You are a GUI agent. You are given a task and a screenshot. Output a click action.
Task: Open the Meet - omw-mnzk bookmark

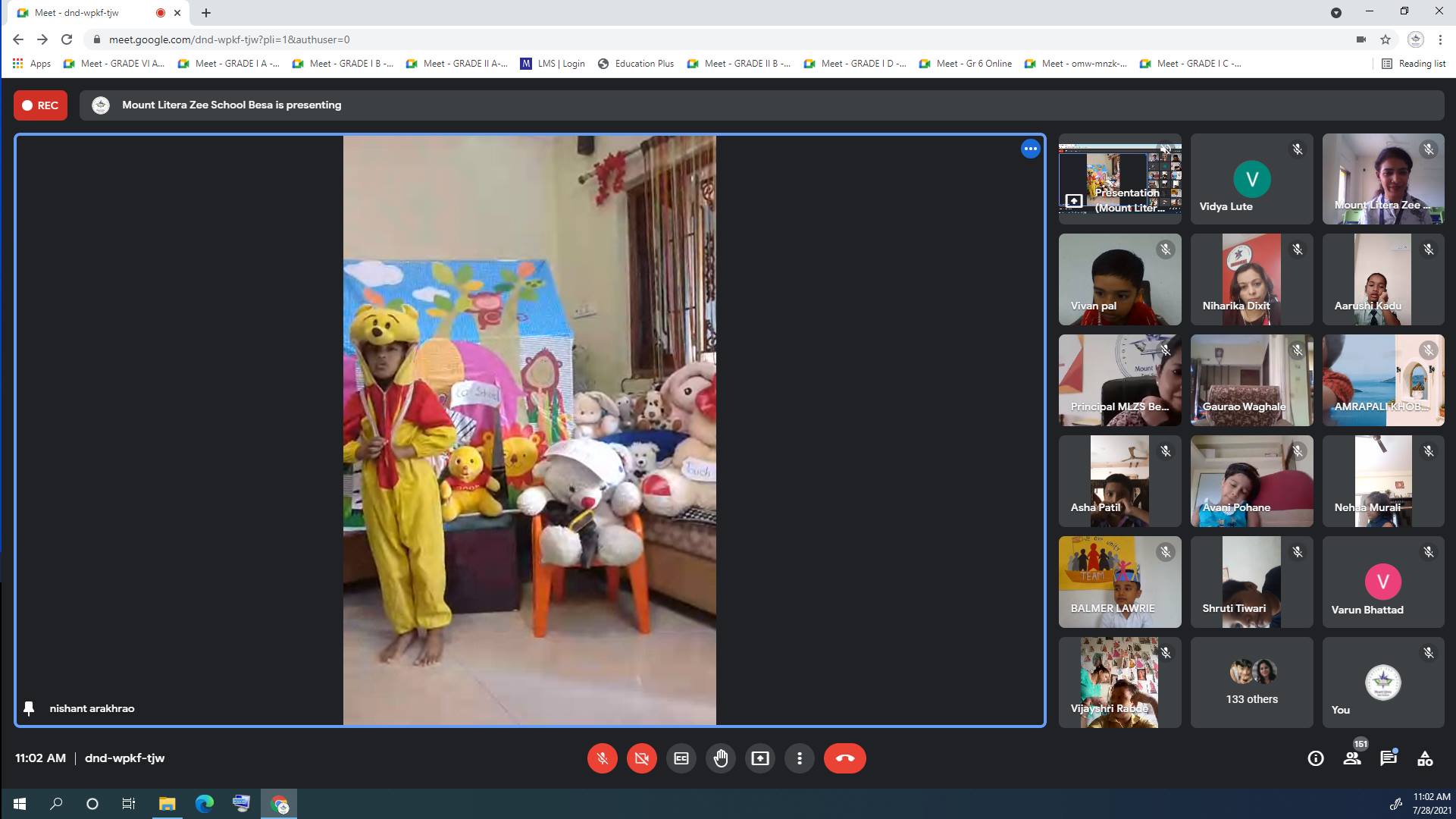1076,64
